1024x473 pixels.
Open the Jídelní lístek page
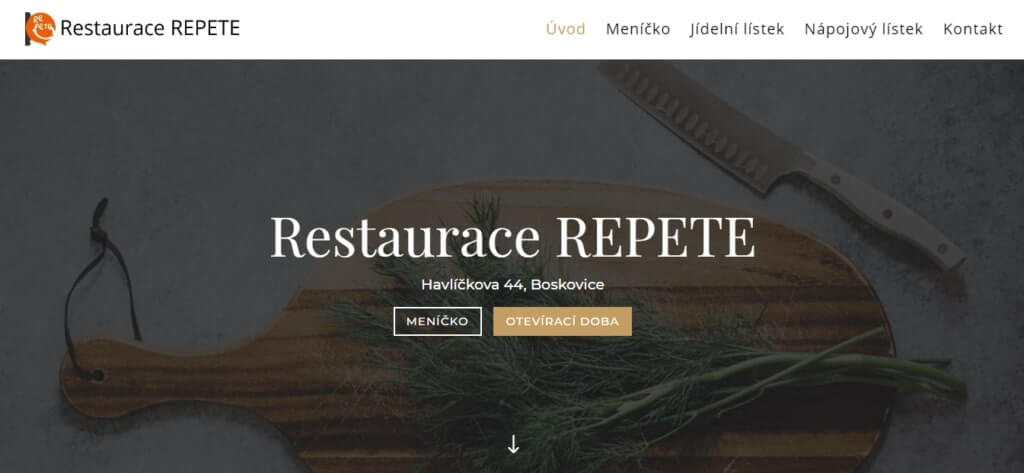pos(737,29)
